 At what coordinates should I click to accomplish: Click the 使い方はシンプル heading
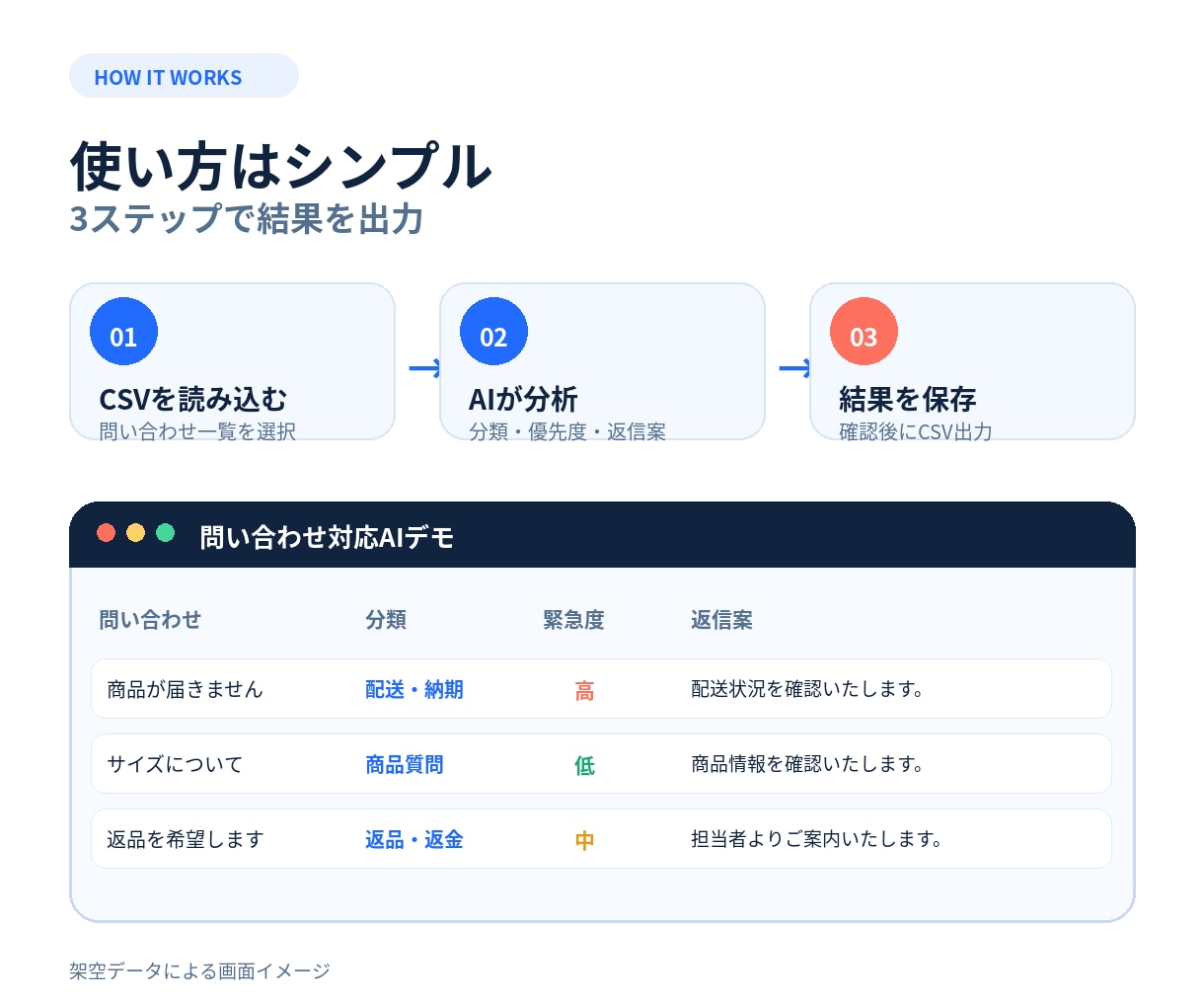click(281, 165)
